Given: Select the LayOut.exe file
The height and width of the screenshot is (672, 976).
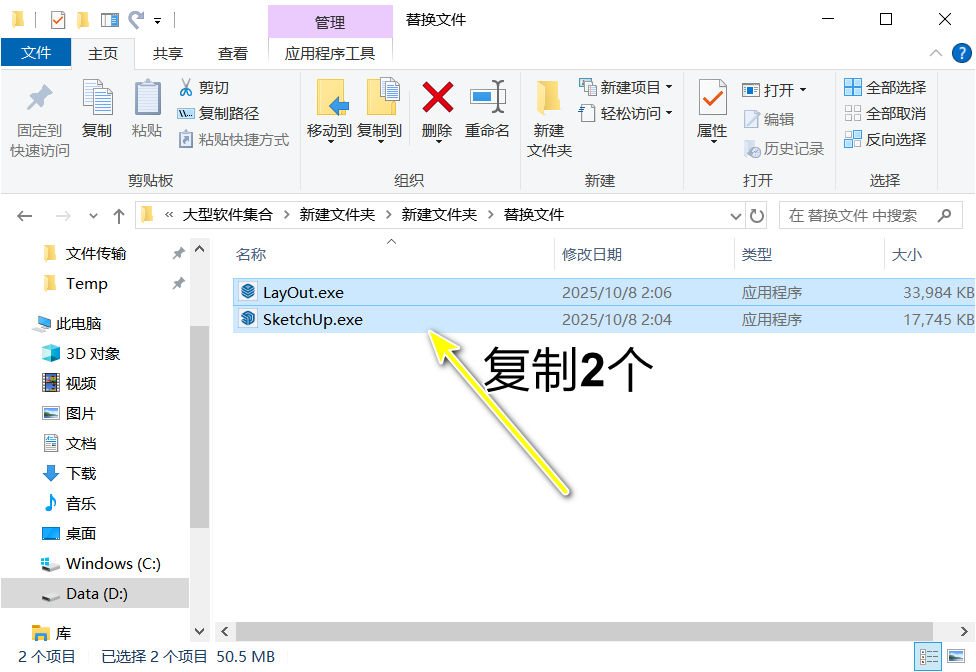Looking at the screenshot, I should (604, 292).
